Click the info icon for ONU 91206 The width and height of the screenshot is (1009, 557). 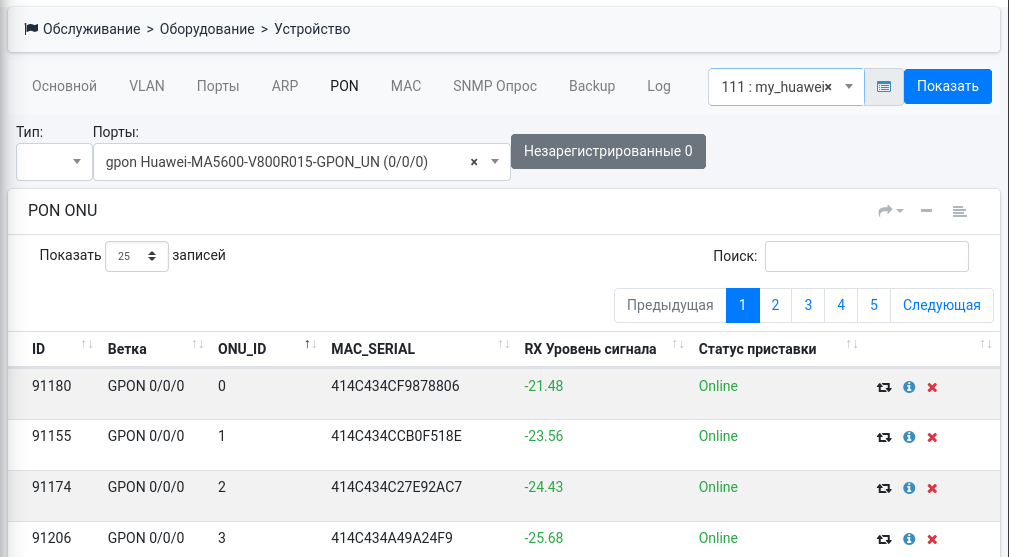(909, 539)
